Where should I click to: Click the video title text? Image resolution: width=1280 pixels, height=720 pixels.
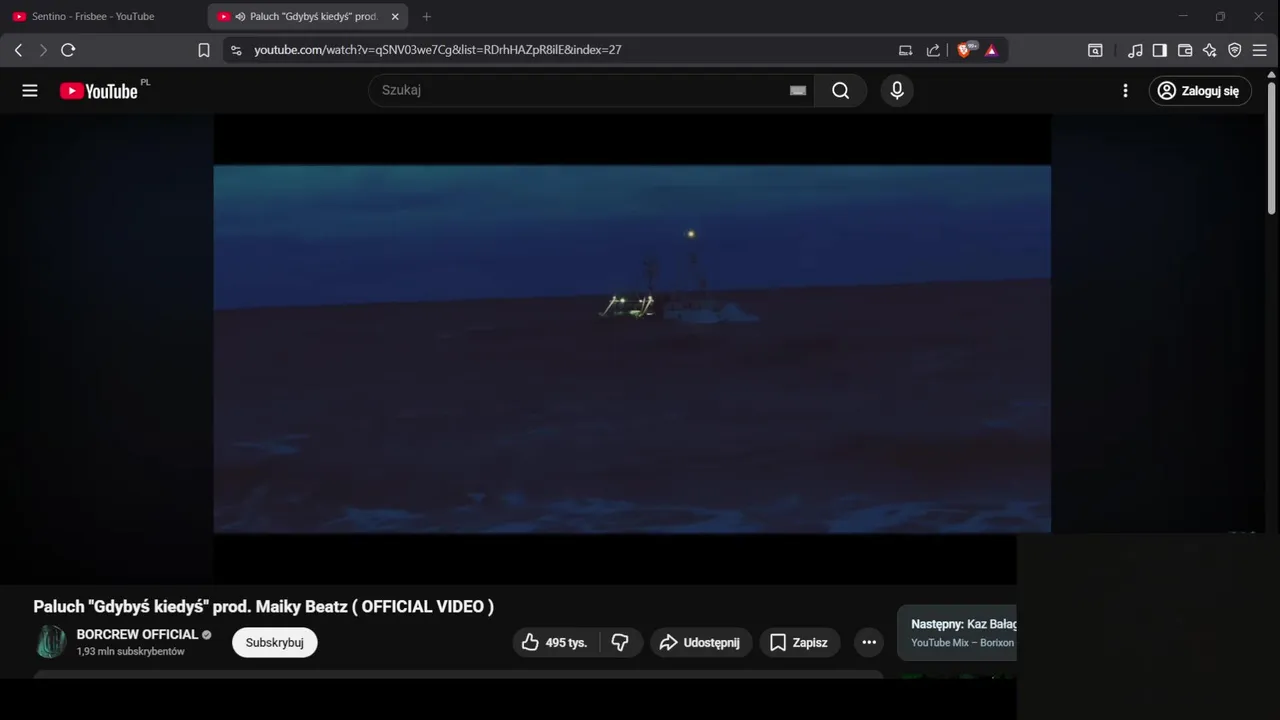point(264,607)
